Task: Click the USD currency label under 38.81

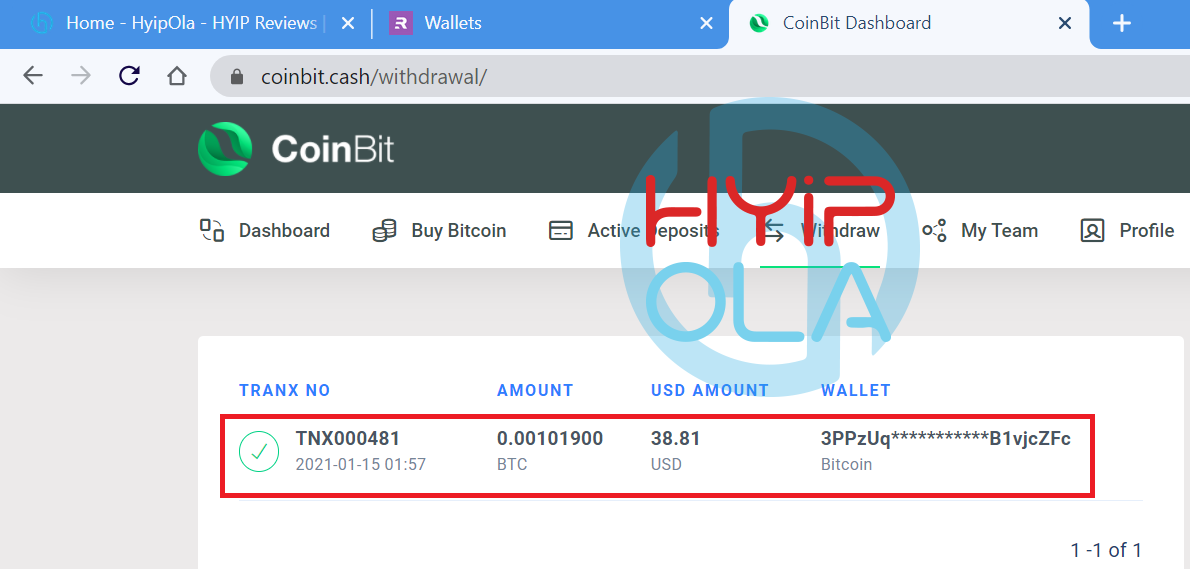Action: coord(666,464)
